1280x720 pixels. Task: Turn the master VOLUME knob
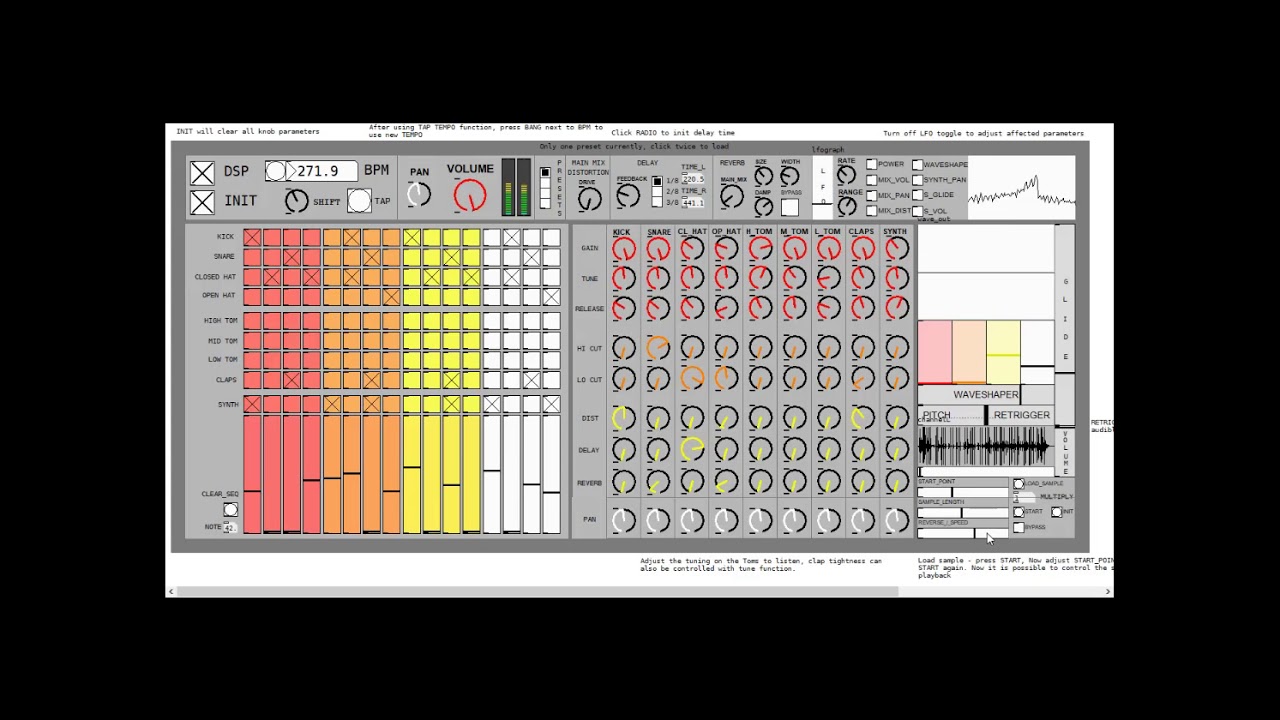tap(469, 196)
